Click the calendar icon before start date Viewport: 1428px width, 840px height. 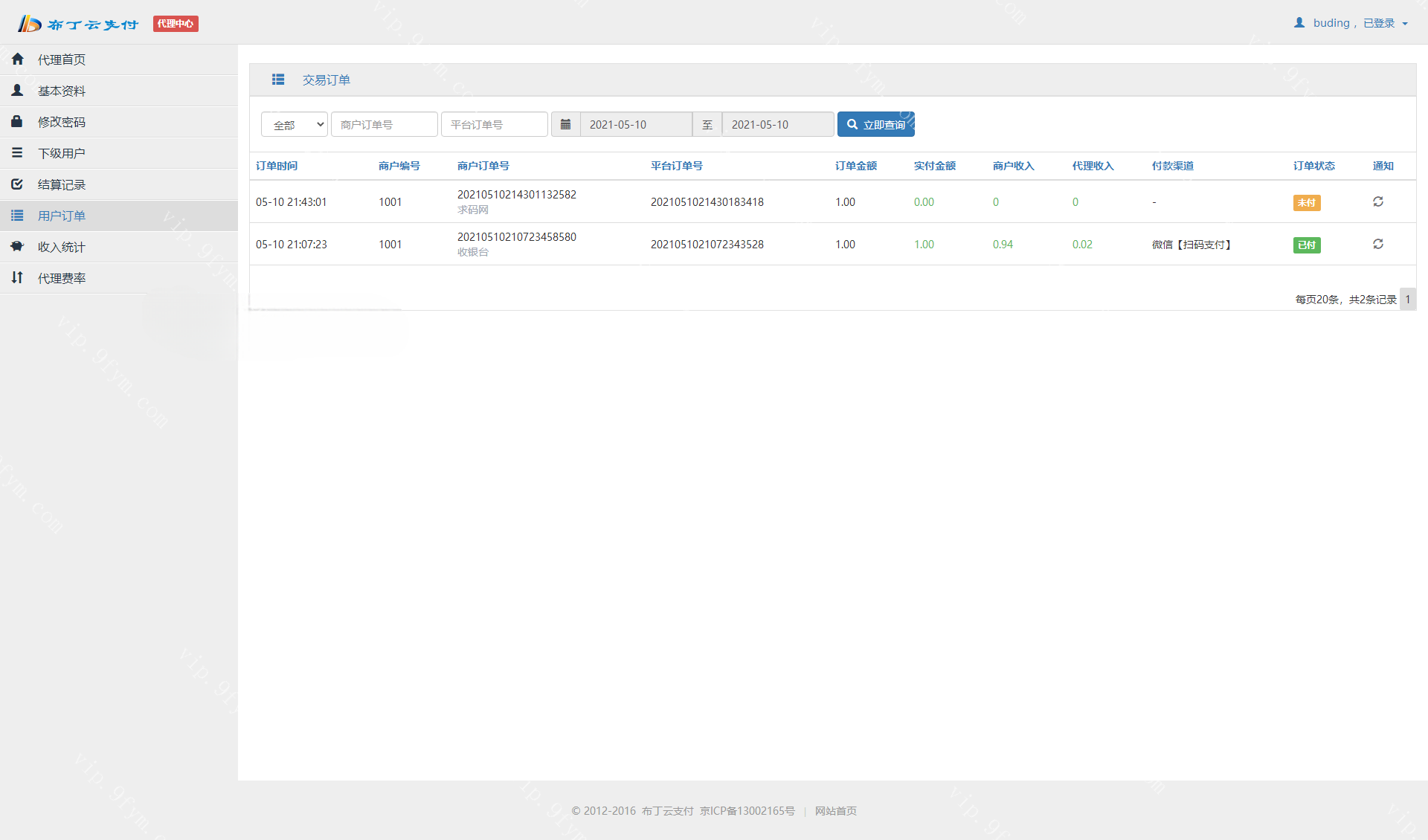565,124
